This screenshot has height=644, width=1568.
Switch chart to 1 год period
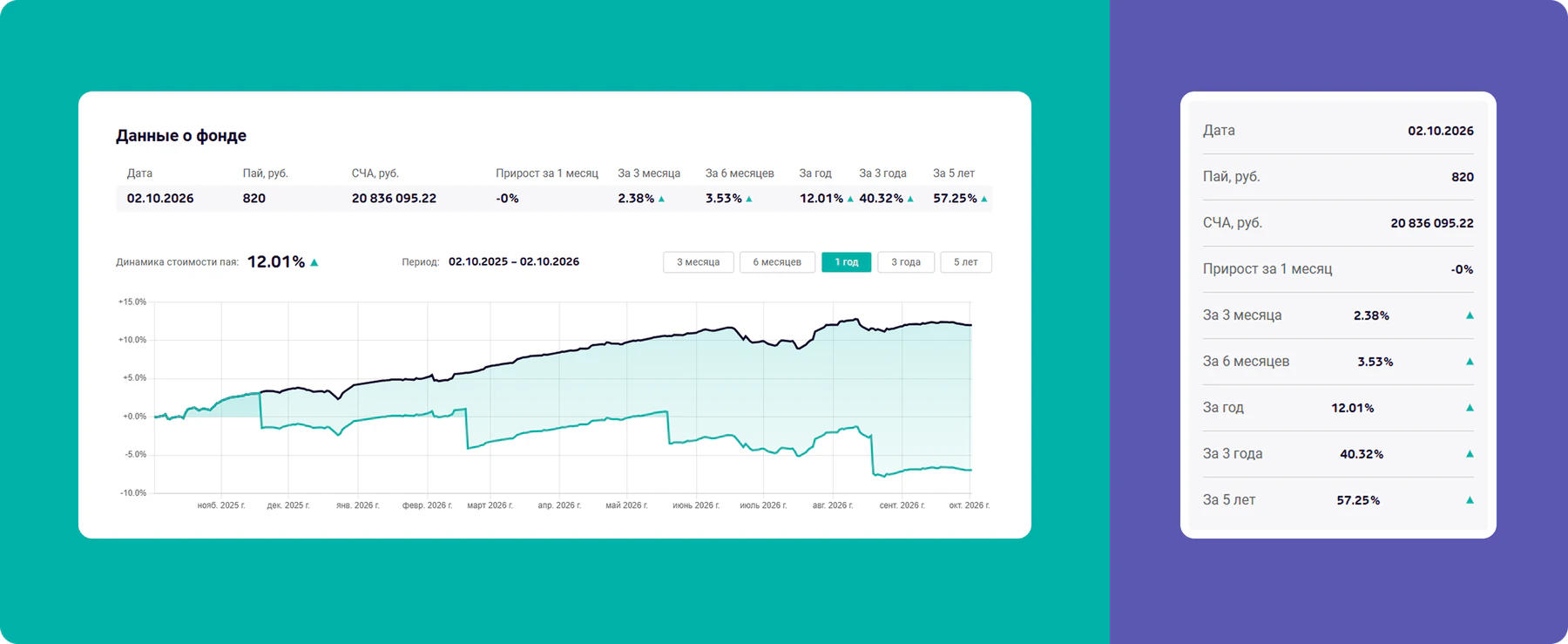(847, 262)
